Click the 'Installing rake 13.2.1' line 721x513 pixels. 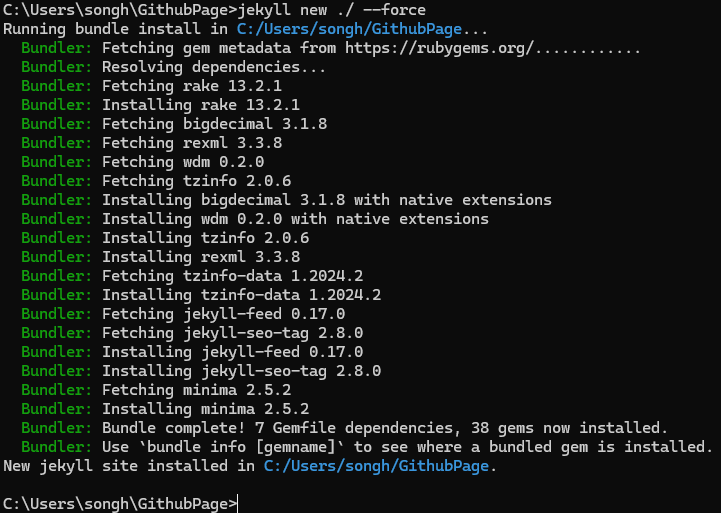(160, 105)
